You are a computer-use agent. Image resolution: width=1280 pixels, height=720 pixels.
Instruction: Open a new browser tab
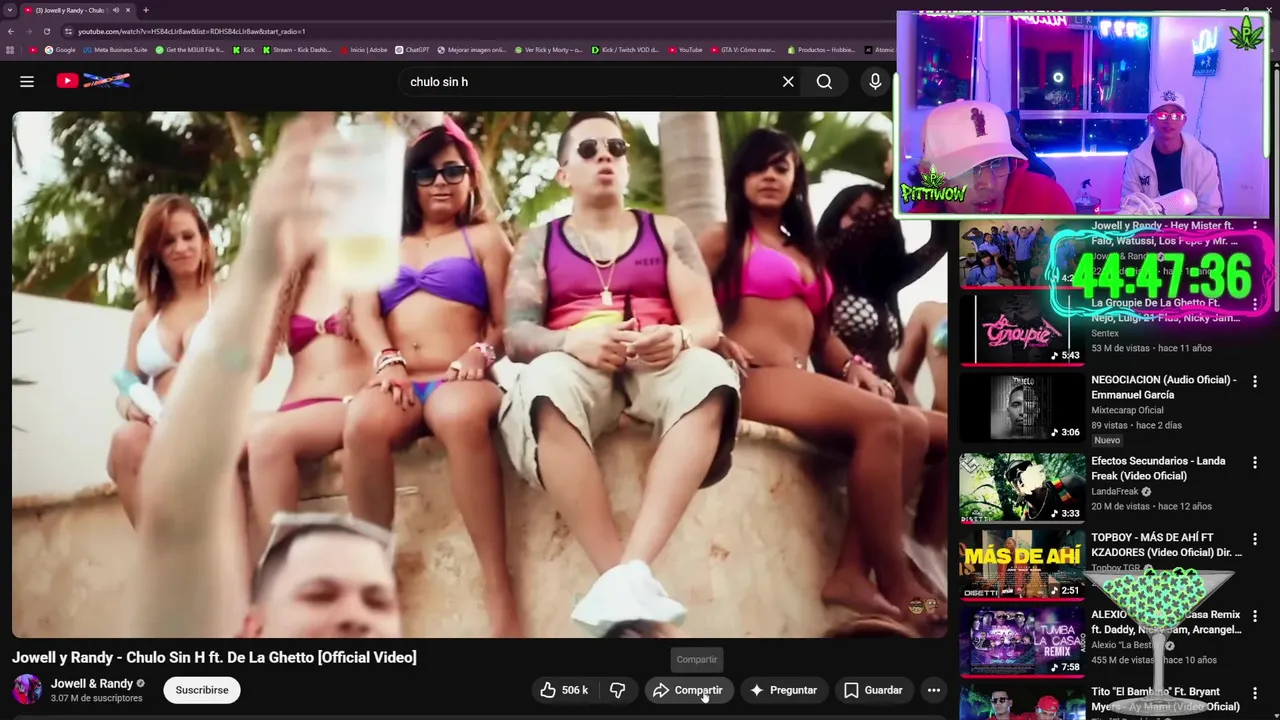(146, 10)
